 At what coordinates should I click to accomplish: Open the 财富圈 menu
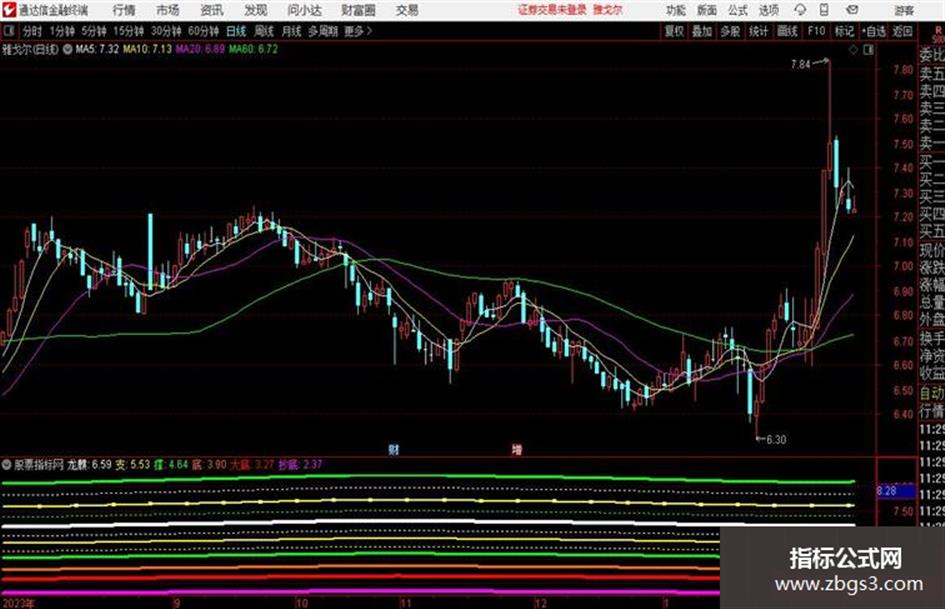[x=358, y=10]
